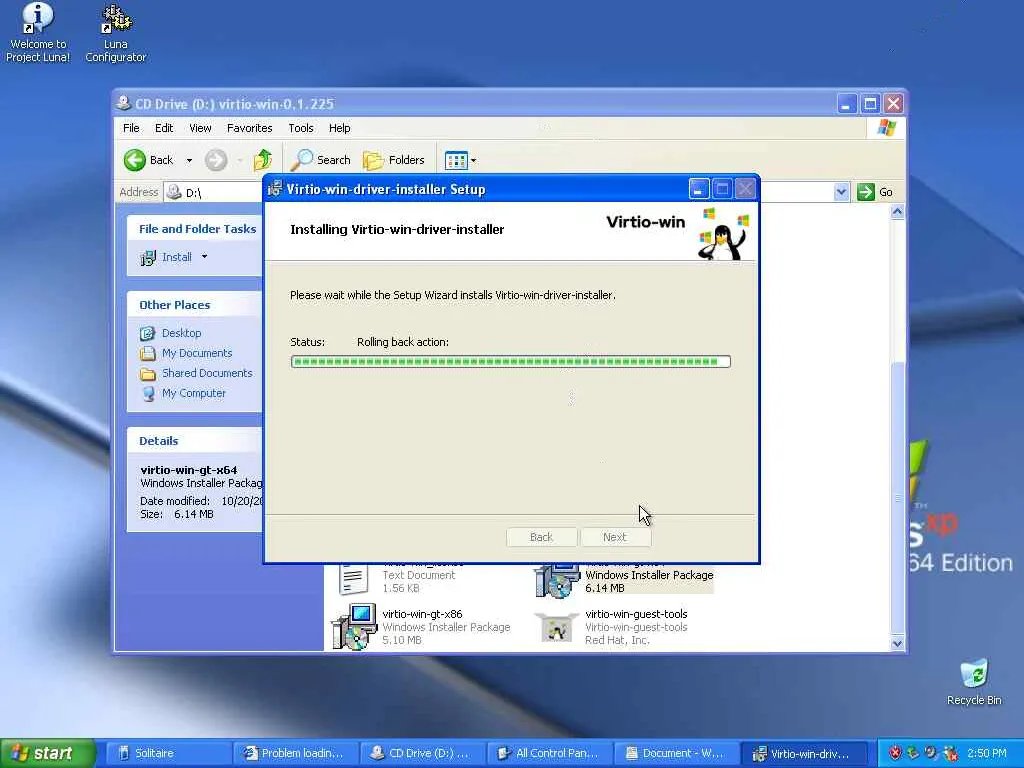Switch to Problem loading taskbar item

[x=295, y=753]
